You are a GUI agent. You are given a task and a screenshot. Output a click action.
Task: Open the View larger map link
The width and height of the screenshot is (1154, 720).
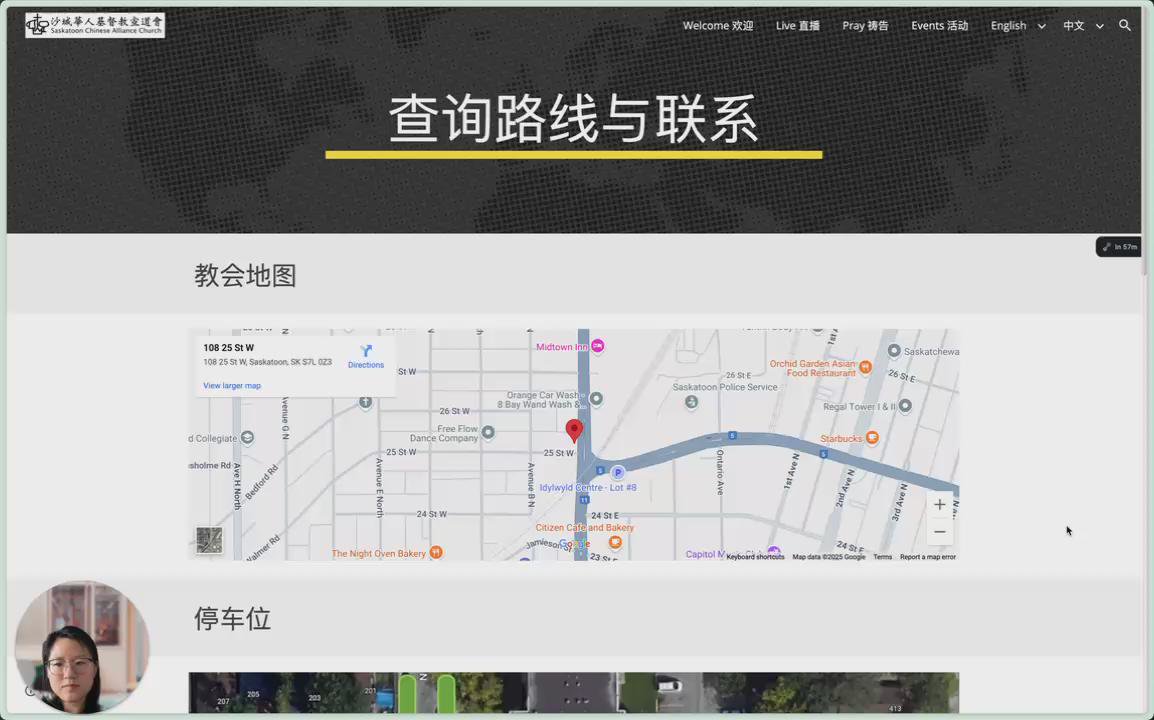coord(232,385)
